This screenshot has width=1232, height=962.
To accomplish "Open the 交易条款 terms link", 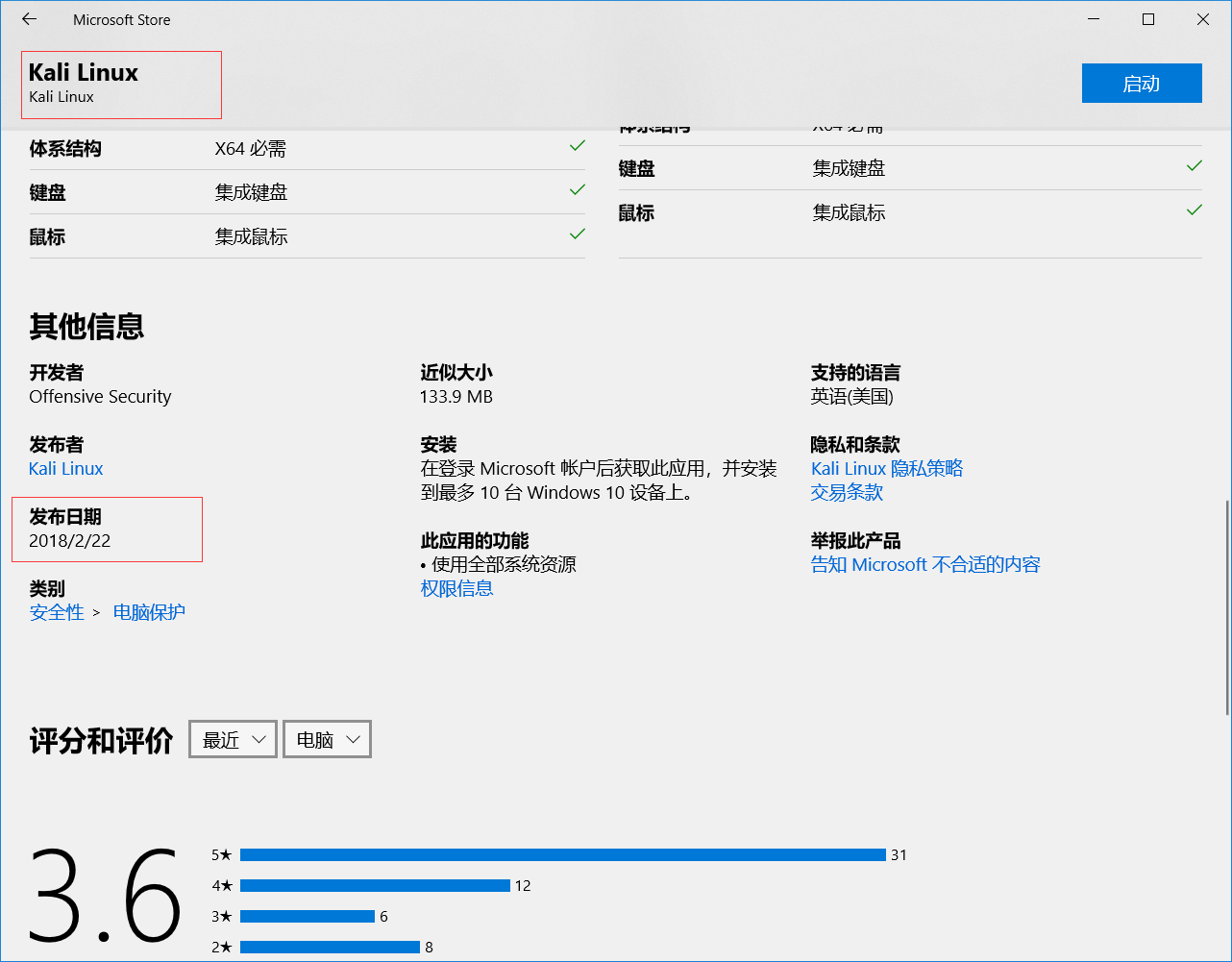I will [847, 492].
